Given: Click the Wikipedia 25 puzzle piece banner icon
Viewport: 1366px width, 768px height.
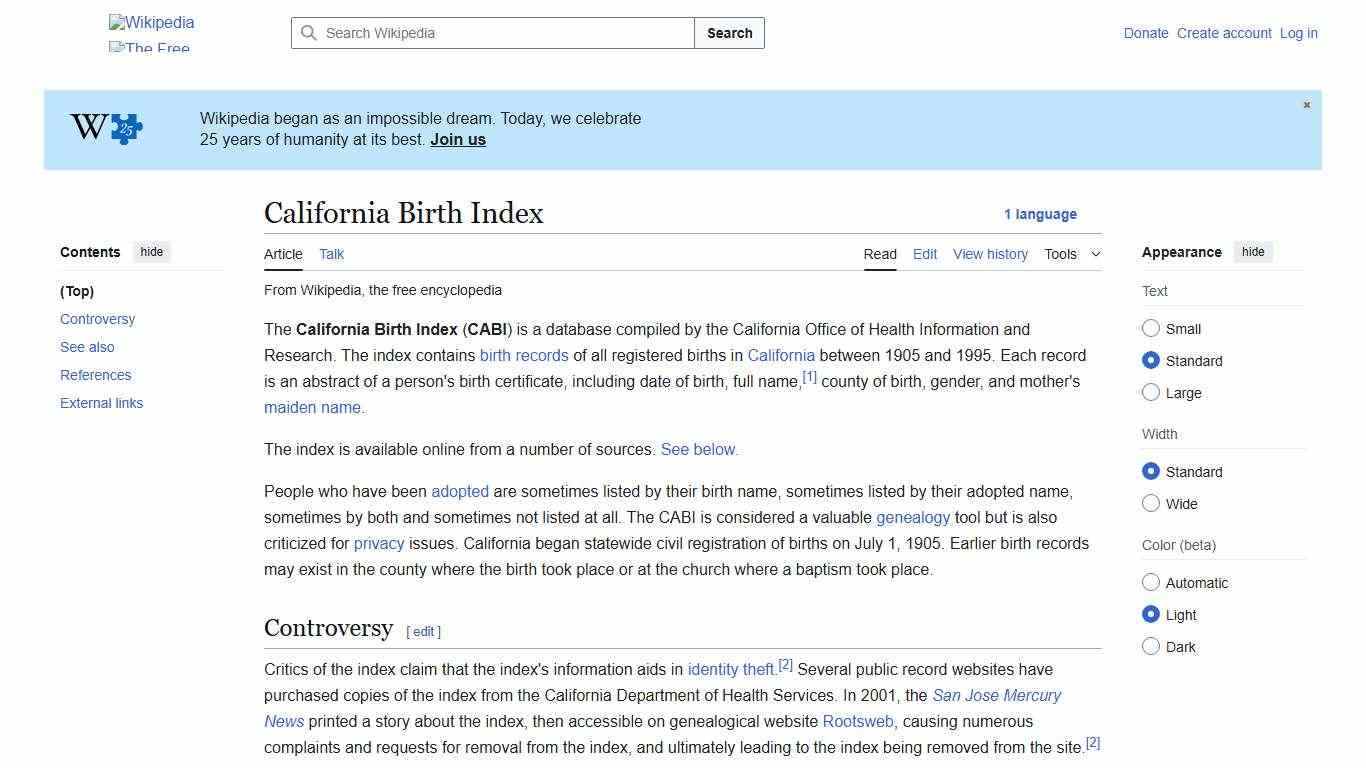Looking at the screenshot, I should [104, 128].
